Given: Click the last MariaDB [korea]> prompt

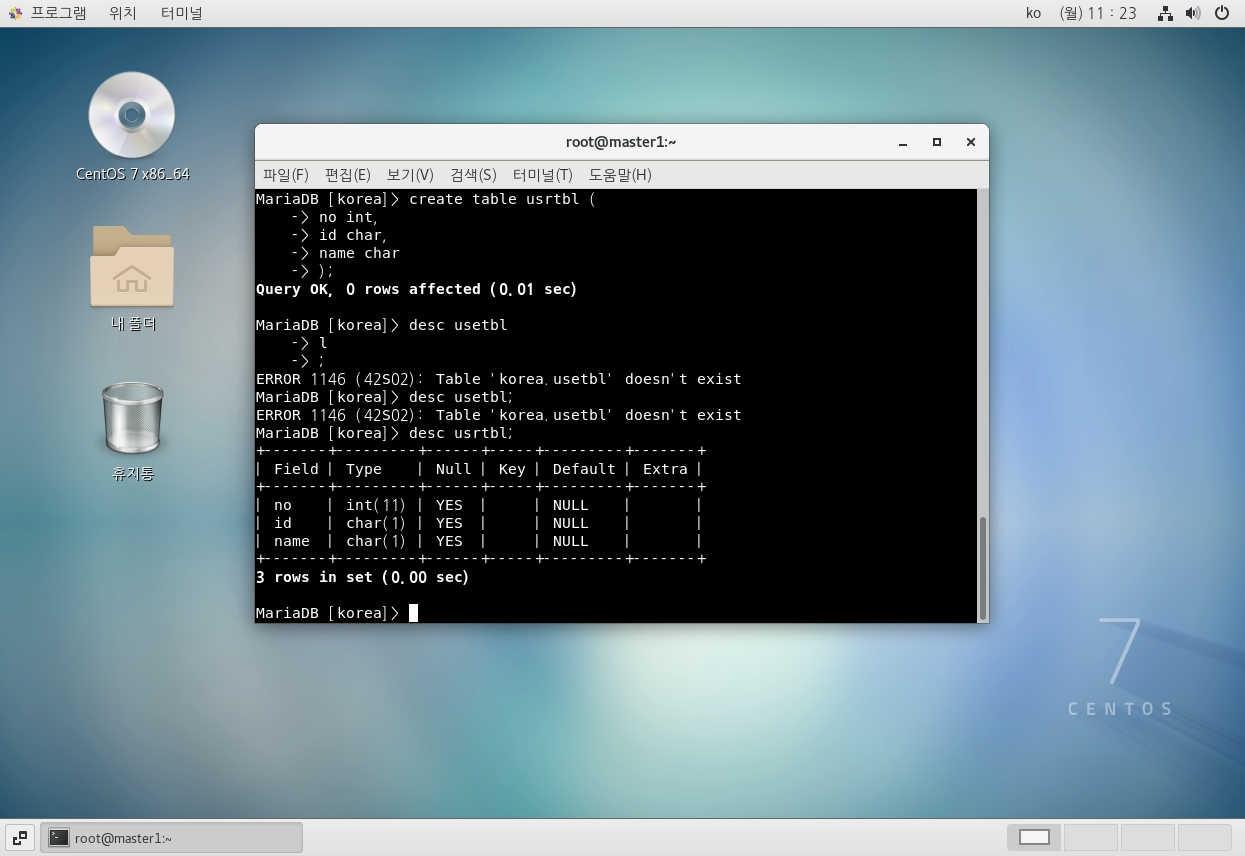Looking at the screenshot, I should [x=328, y=613].
